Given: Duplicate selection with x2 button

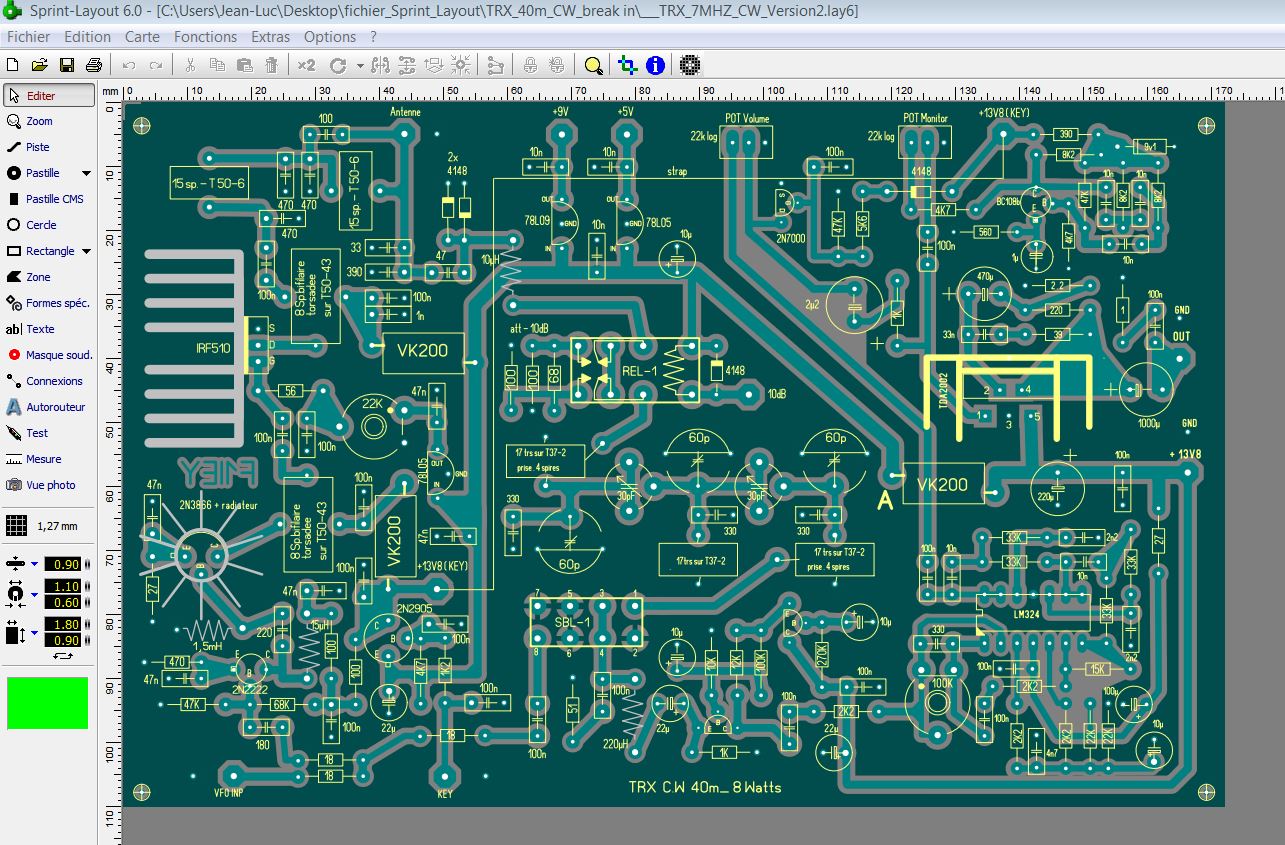Looking at the screenshot, I should click(x=306, y=65).
